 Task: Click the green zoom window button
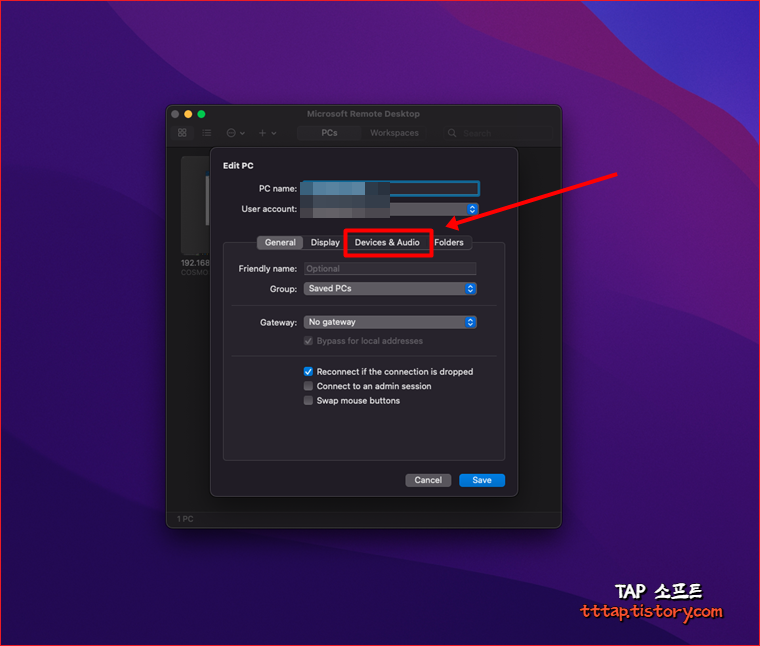pyautogui.click(x=201, y=114)
